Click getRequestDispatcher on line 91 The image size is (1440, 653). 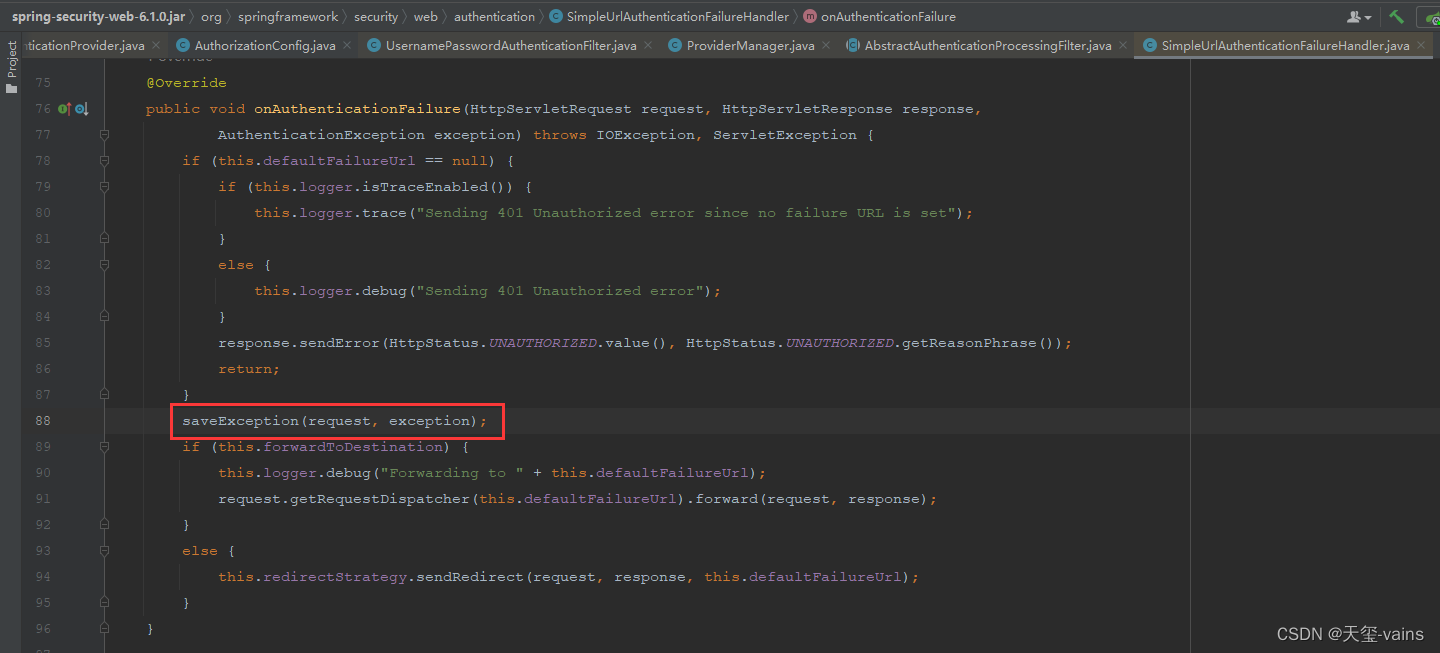click(x=380, y=499)
